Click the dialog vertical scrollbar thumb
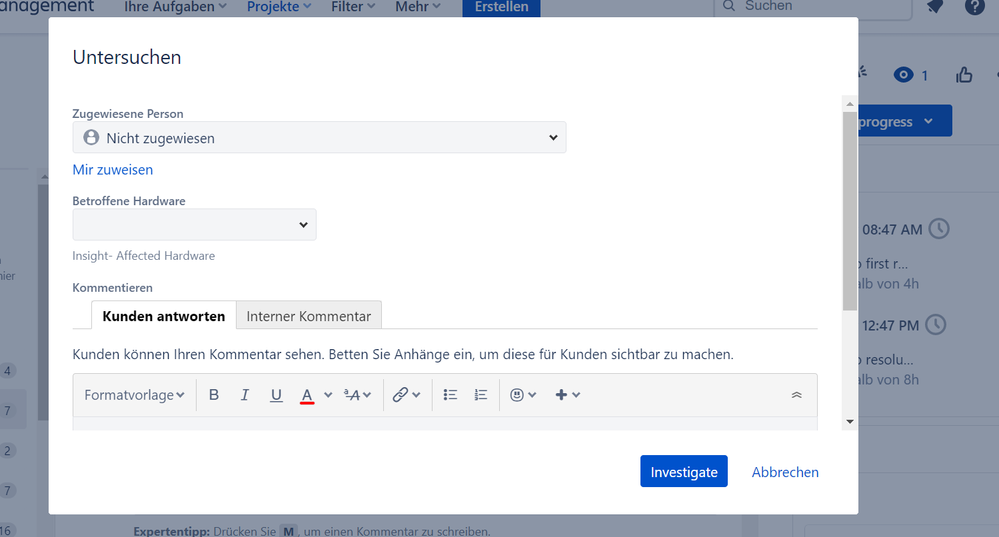Screen dimensions: 999x537 click(850, 211)
